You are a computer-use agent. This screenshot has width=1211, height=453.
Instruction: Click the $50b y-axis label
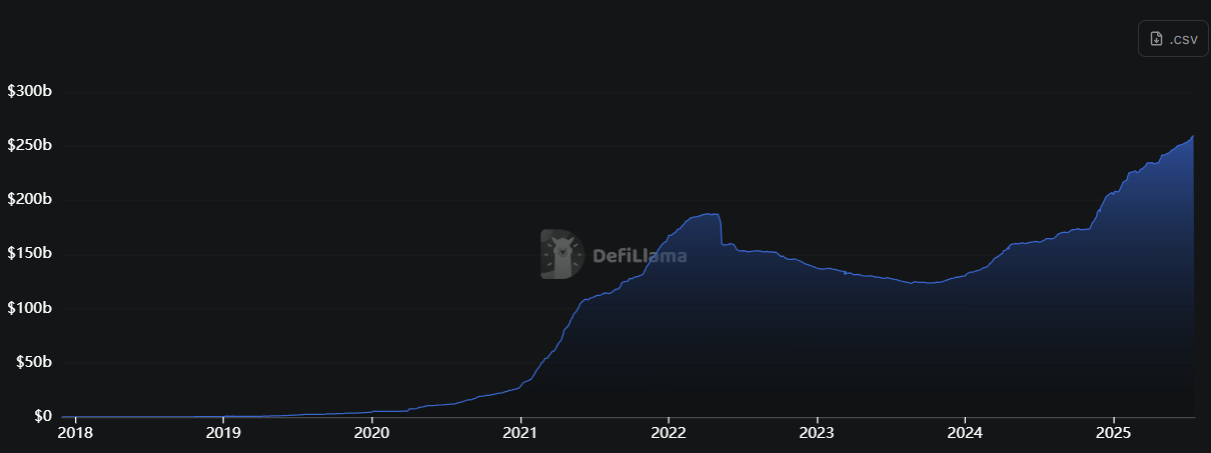tap(32, 361)
